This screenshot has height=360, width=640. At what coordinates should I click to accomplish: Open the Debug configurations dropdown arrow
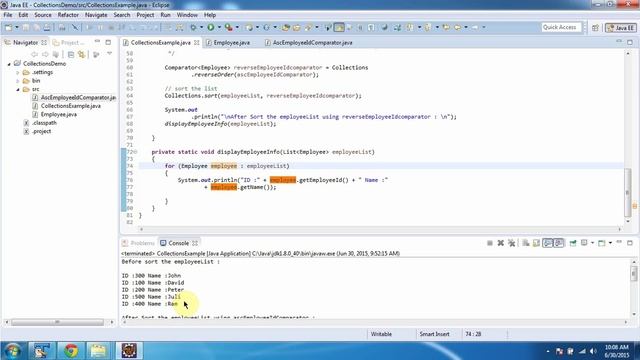click(201, 27)
